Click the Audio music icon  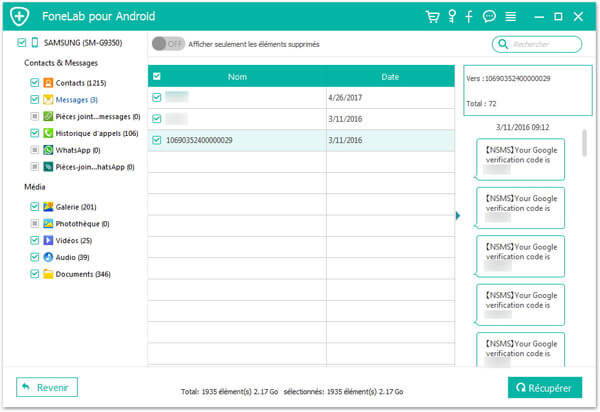(x=48, y=257)
